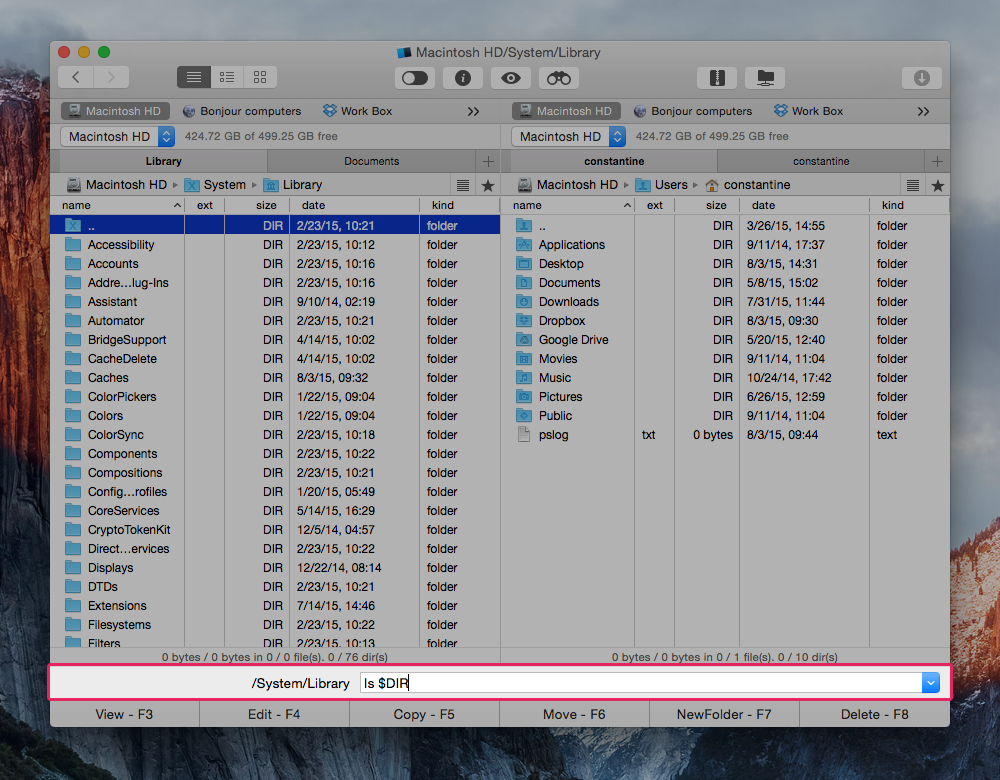Toggle hidden files switch in toolbar

click(415, 78)
